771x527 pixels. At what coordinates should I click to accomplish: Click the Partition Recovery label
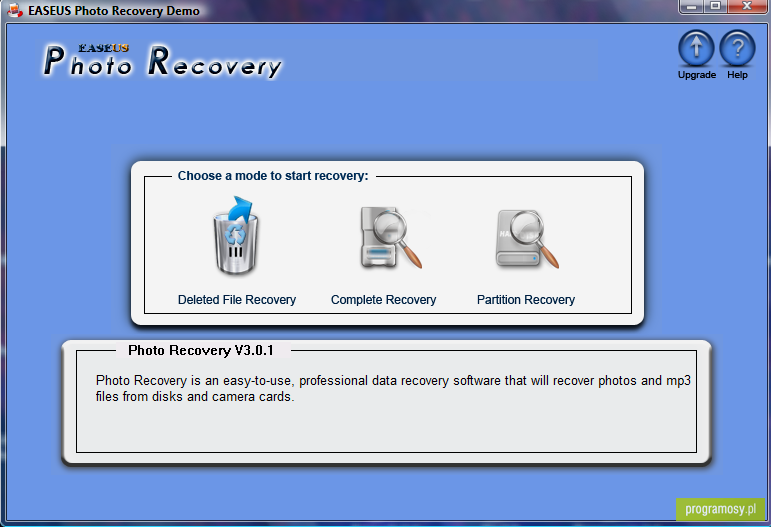pos(526,300)
